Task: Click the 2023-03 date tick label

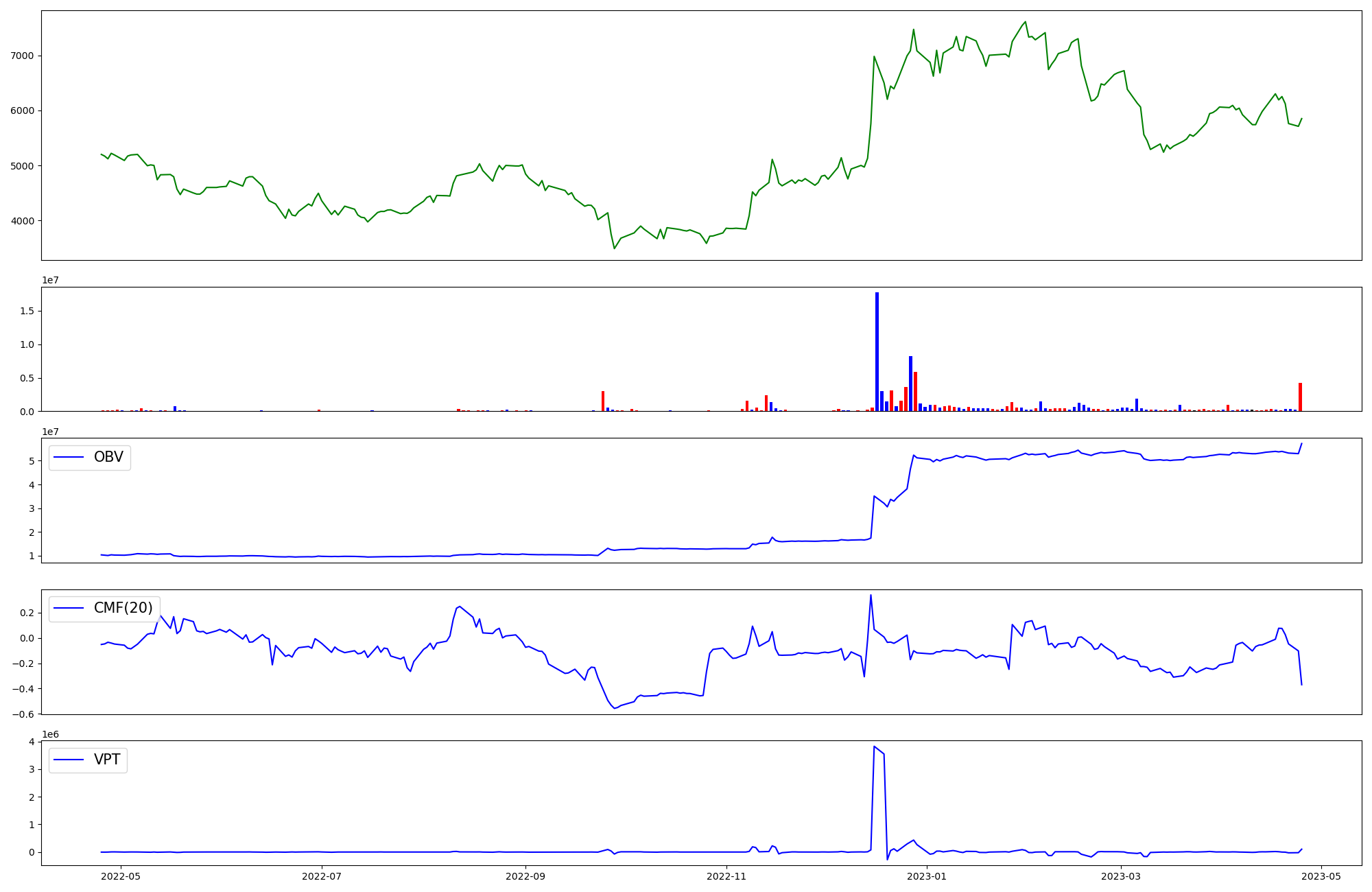Action: point(1121,876)
